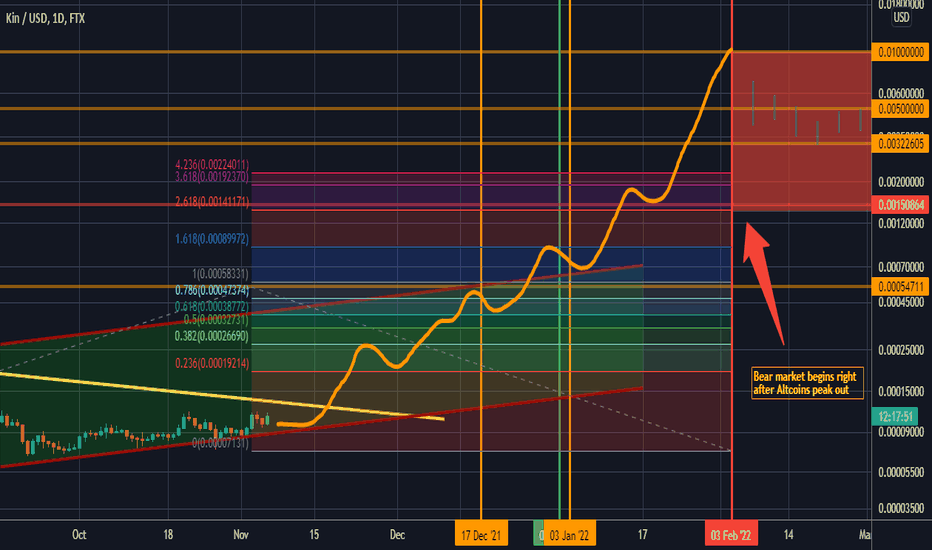
Task: Select the 0.01000000 price label
Action: point(900,52)
